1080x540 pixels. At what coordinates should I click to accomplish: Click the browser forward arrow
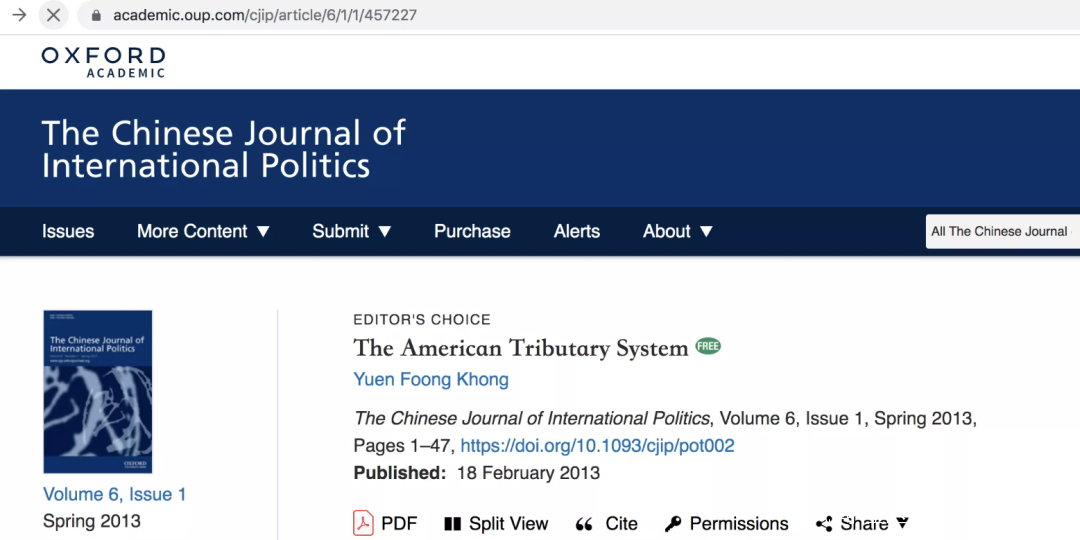(x=19, y=15)
